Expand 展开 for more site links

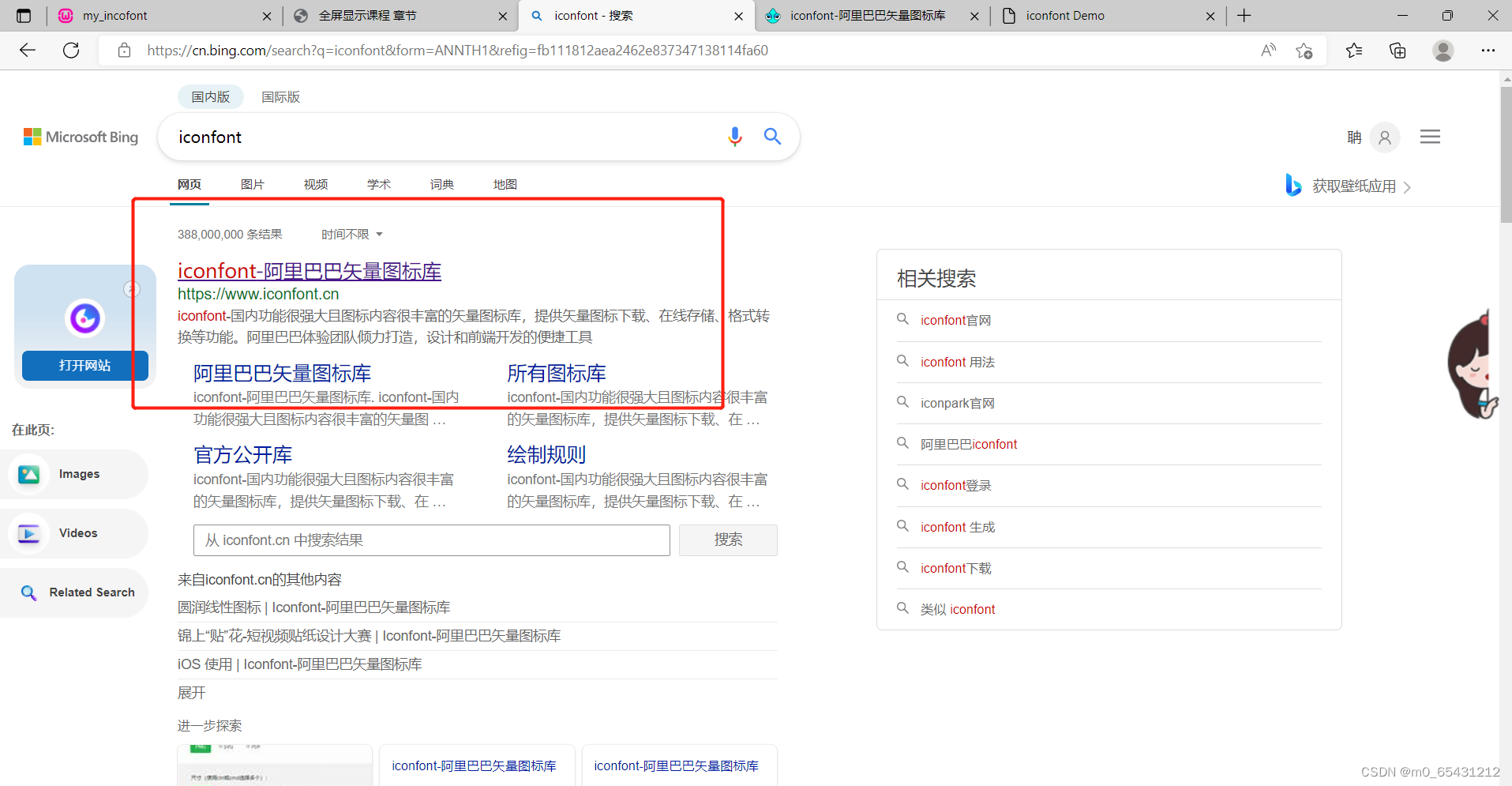[x=191, y=693]
